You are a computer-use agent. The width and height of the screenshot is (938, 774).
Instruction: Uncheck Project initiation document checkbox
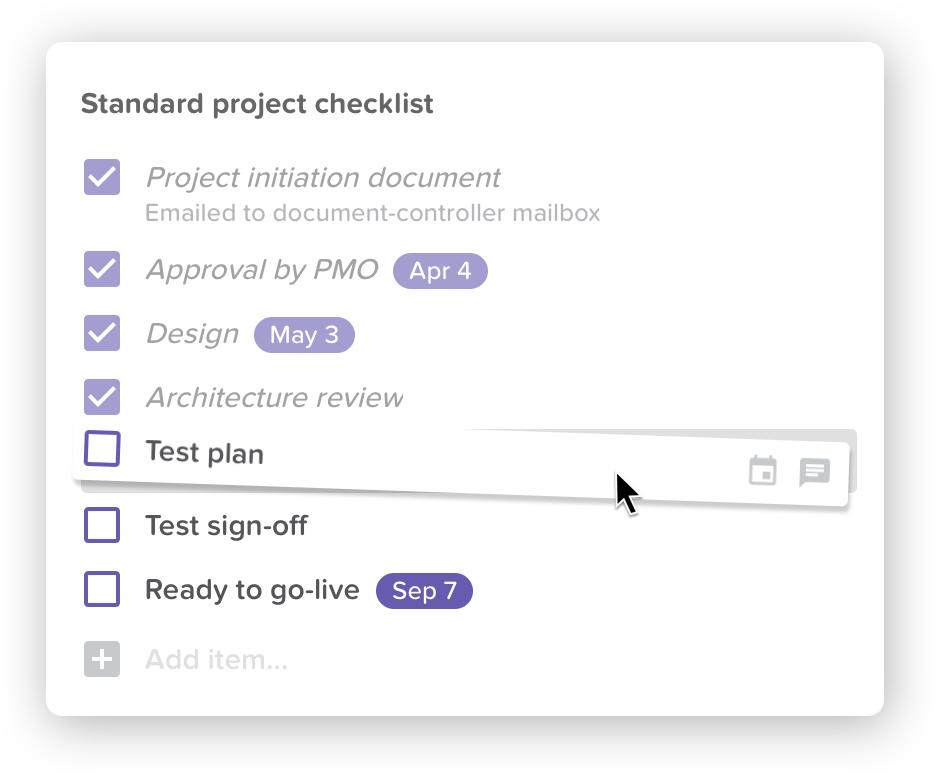pyautogui.click(x=102, y=177)
